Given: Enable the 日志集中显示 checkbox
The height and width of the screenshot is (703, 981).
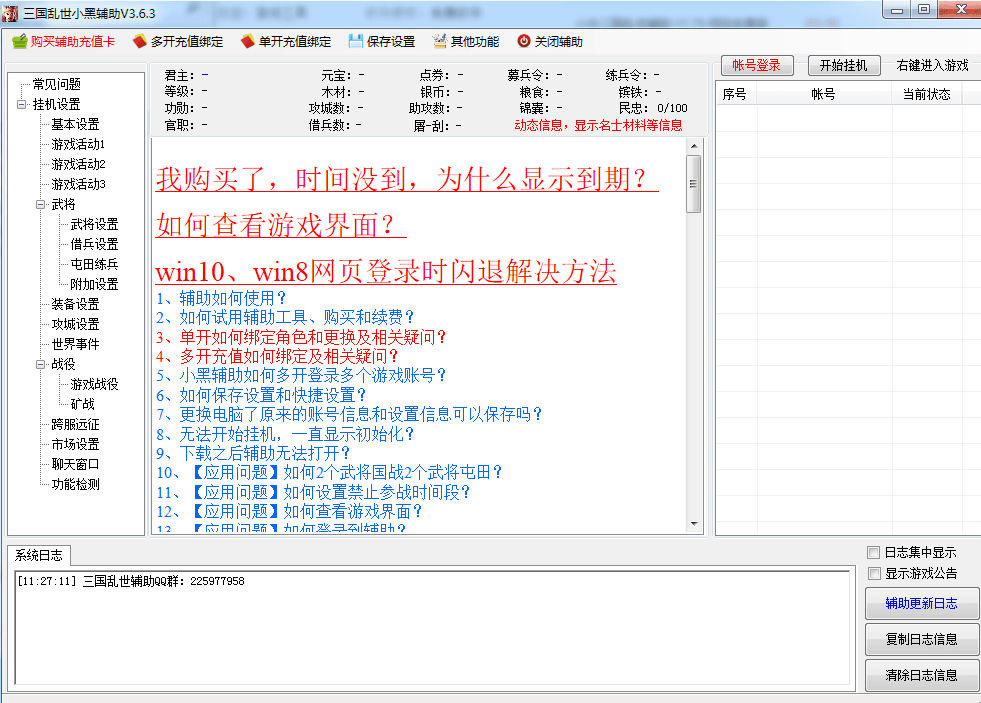Looking at the screenshot, I should point(874,553).
